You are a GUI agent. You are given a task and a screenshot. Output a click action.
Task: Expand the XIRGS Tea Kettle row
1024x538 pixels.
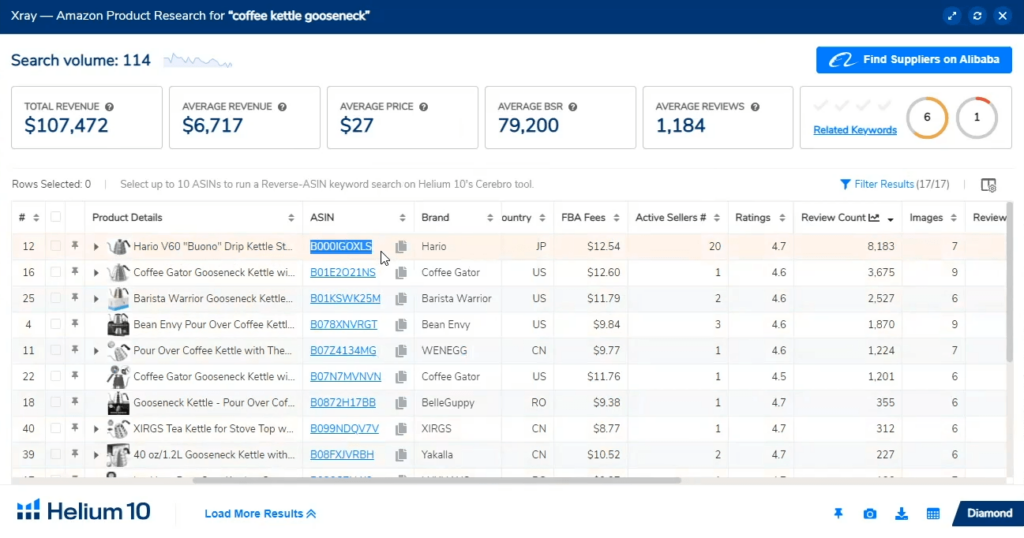click(x=96, y=429)
